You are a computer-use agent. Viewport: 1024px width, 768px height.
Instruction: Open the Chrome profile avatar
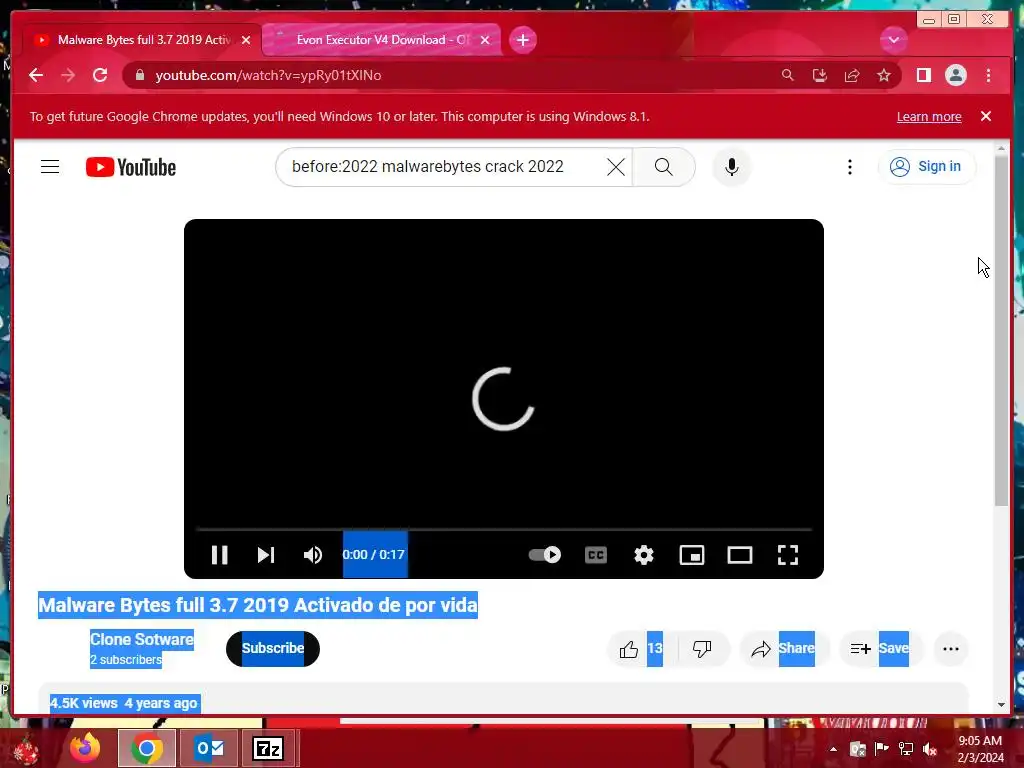coord(955,75)
